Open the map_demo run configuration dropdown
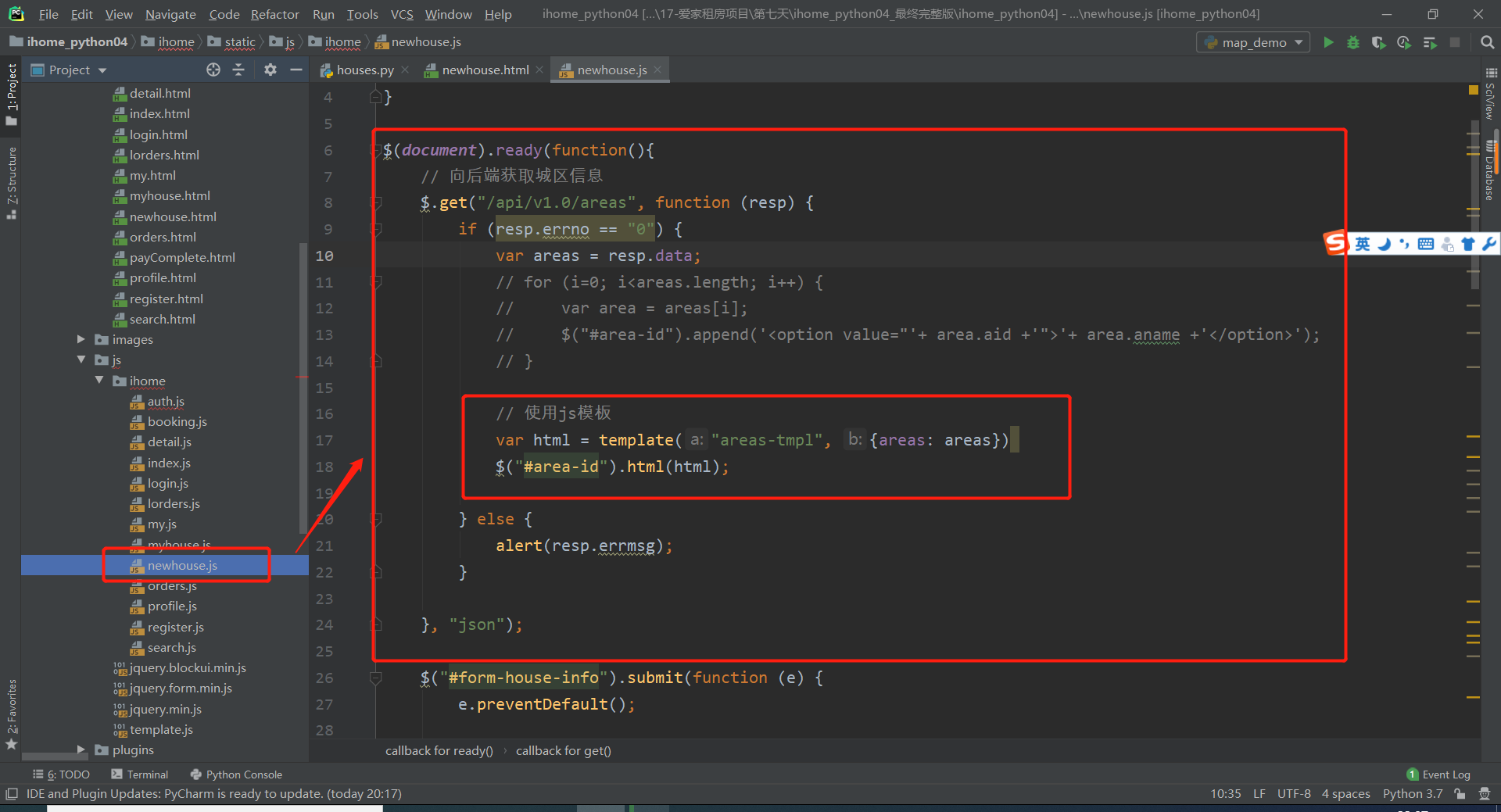Image resolution: width=1501 pixels, height=812 pixels. (x=1253, y=42)
